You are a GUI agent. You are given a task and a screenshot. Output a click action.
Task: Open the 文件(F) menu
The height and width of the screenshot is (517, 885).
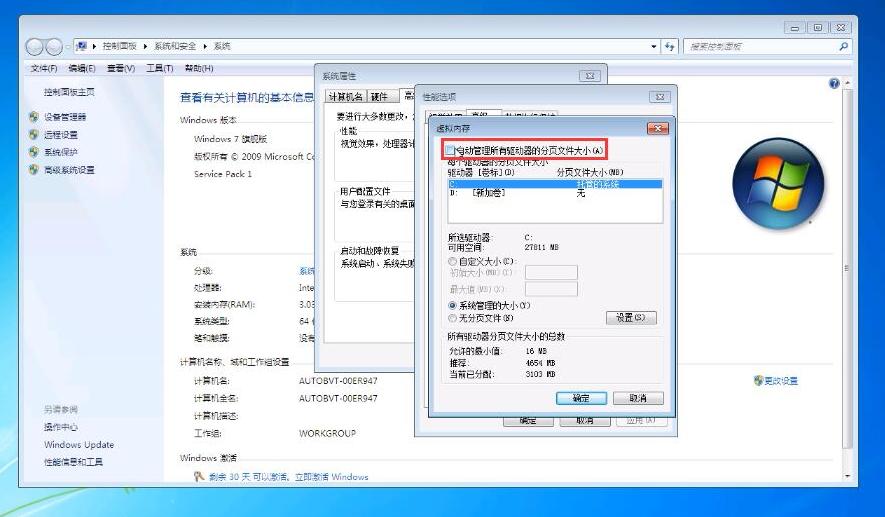click(x=44, y=68)
